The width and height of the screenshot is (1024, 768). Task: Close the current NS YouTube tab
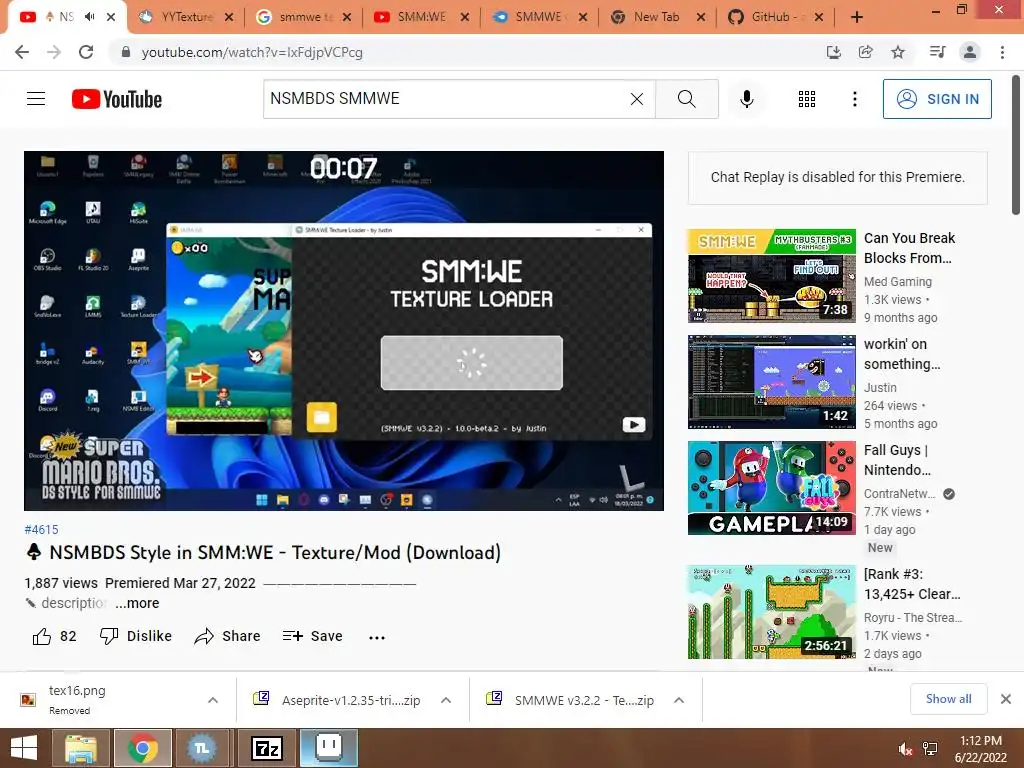(111, 17)
